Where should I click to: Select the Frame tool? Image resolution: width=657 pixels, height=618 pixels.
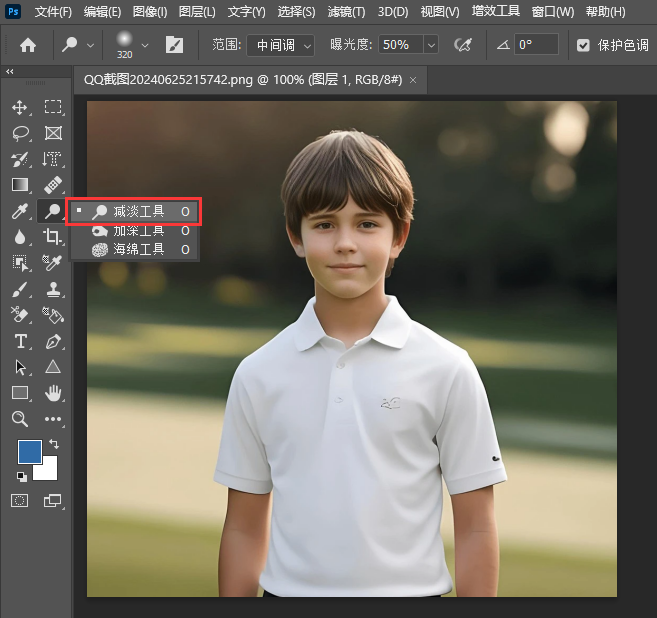(x=53, y=133)
